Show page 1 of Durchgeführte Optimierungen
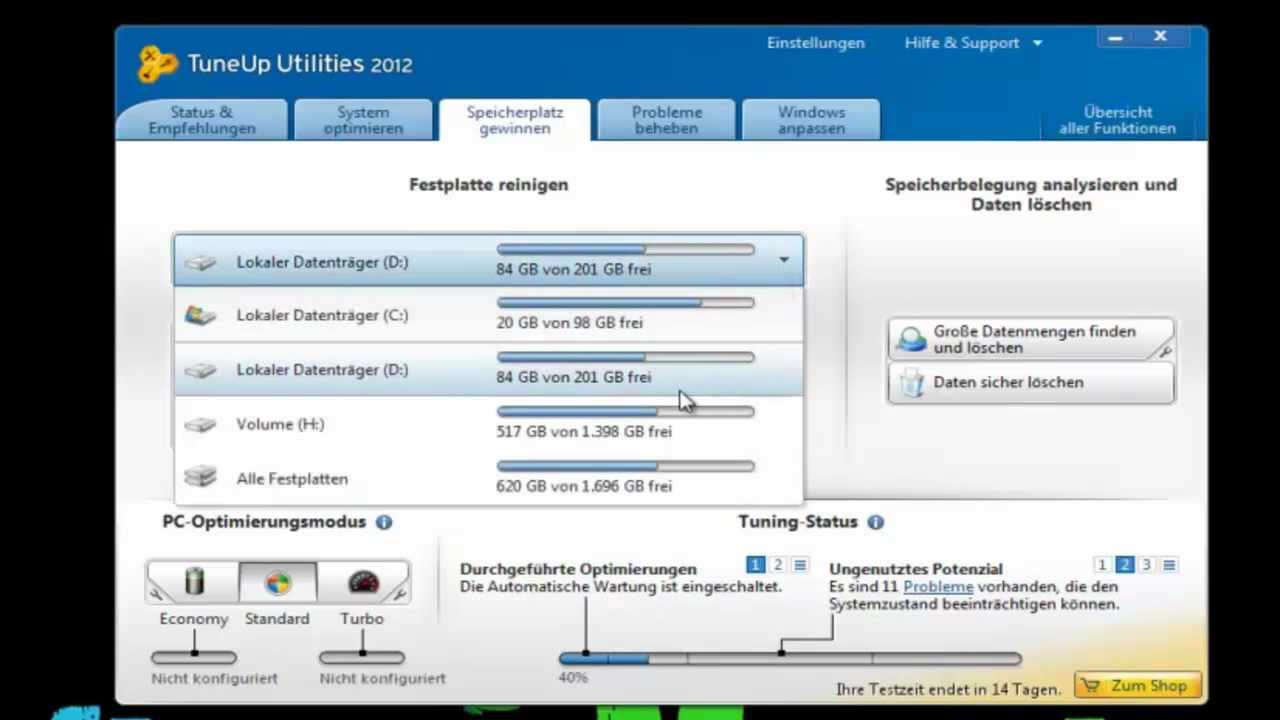This screenshot has height=720, width=1280. [x=756, y=565]
